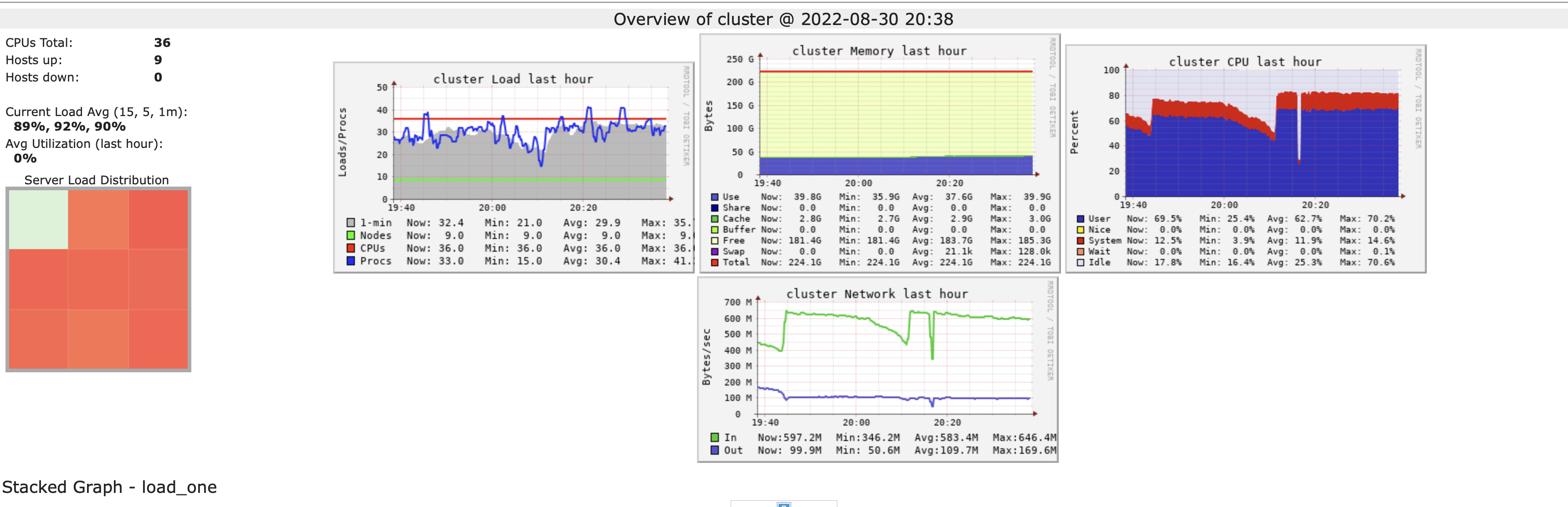Click the Overview of cluster title
This screenshot has height=507, width=1568.
coord(784,20)
